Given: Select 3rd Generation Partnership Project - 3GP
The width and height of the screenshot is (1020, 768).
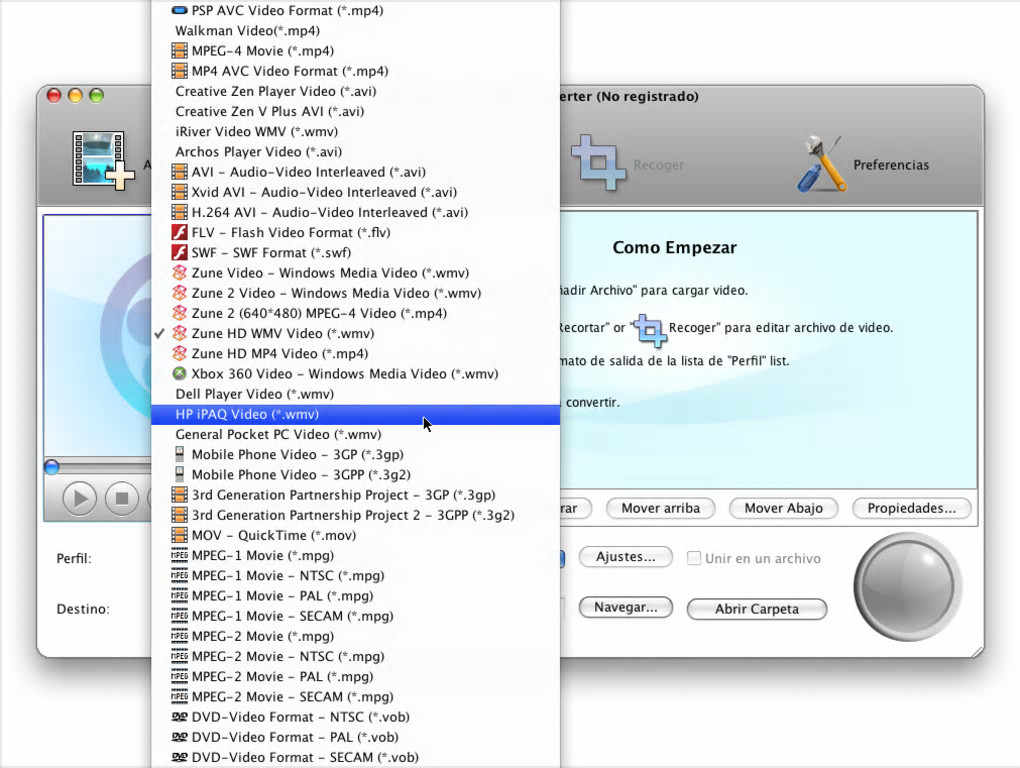Looking at the screenshot, I should 355,495.
